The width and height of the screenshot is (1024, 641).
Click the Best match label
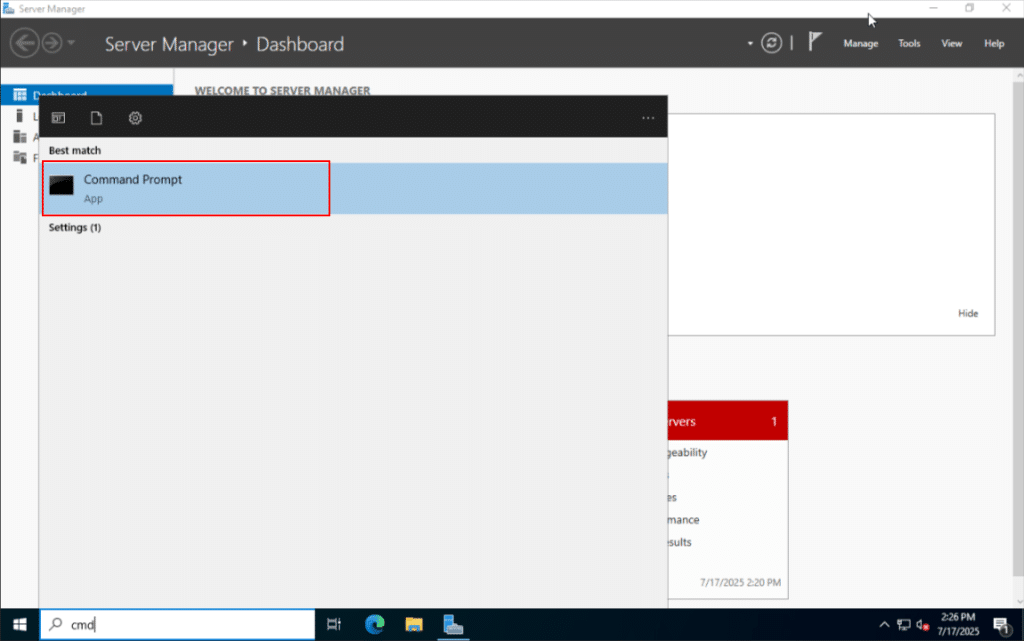click(74, 150)
